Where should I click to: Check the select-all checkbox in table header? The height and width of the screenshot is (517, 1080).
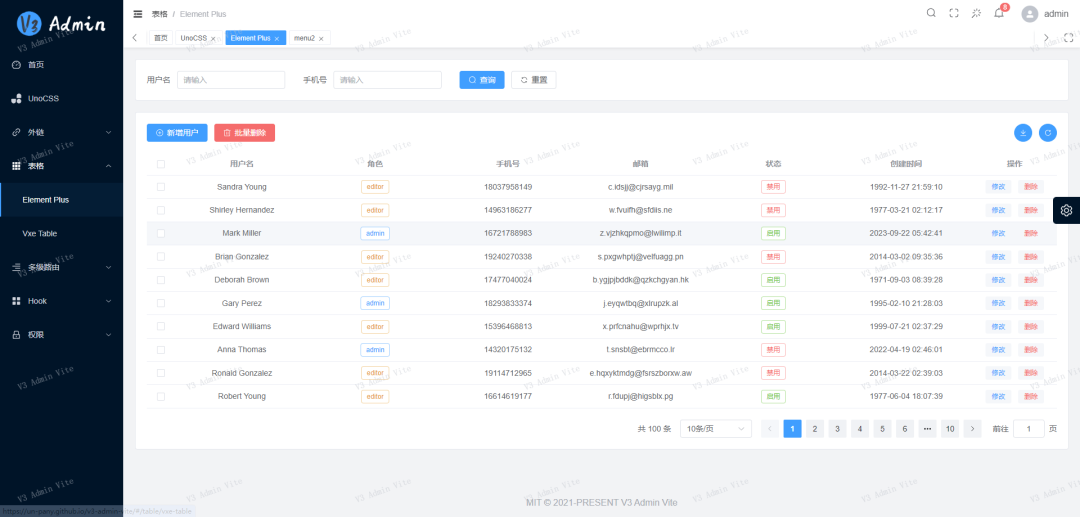tap(160, 164)
